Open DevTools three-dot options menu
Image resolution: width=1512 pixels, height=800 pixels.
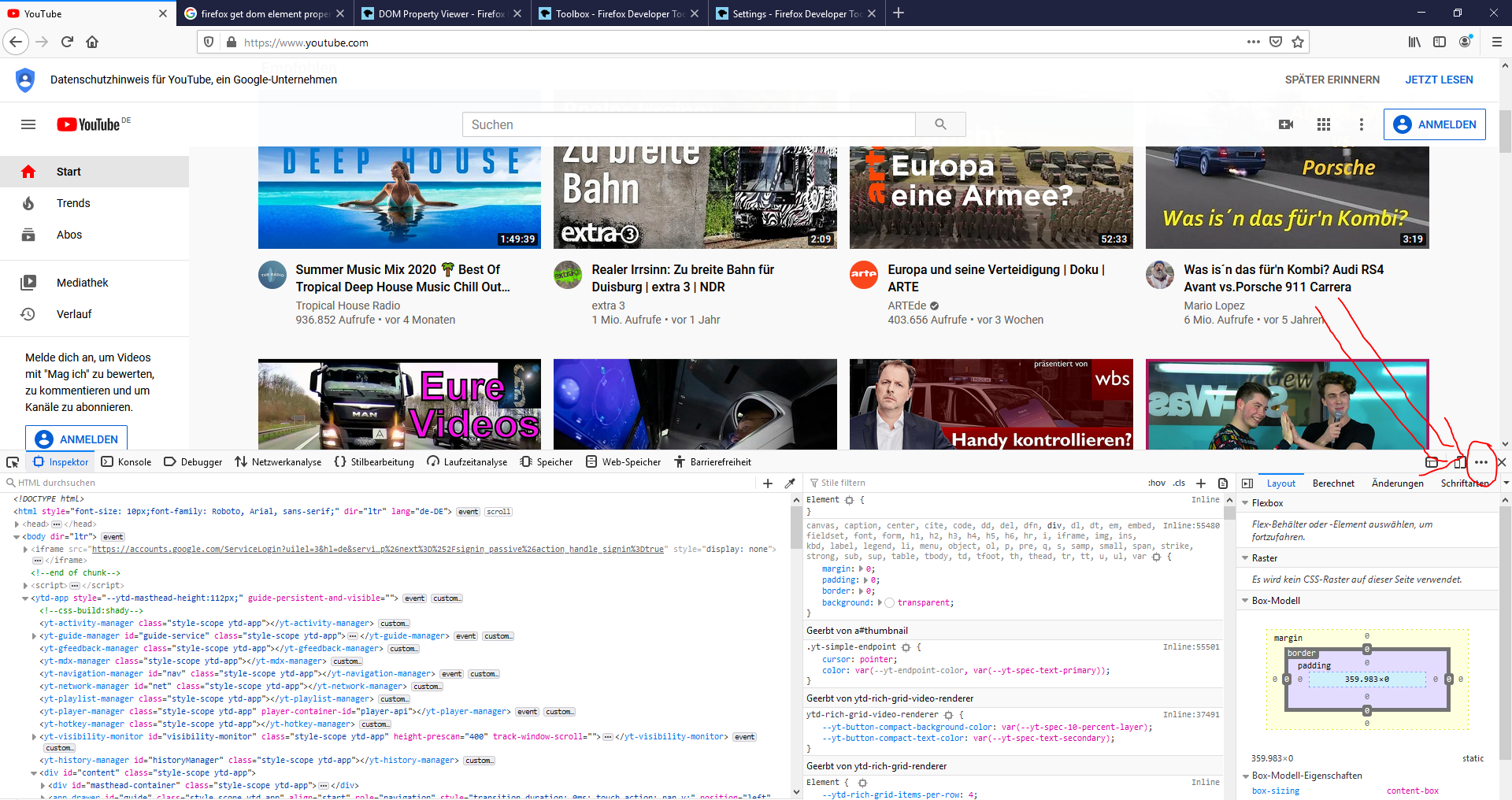coord(1481,462)
